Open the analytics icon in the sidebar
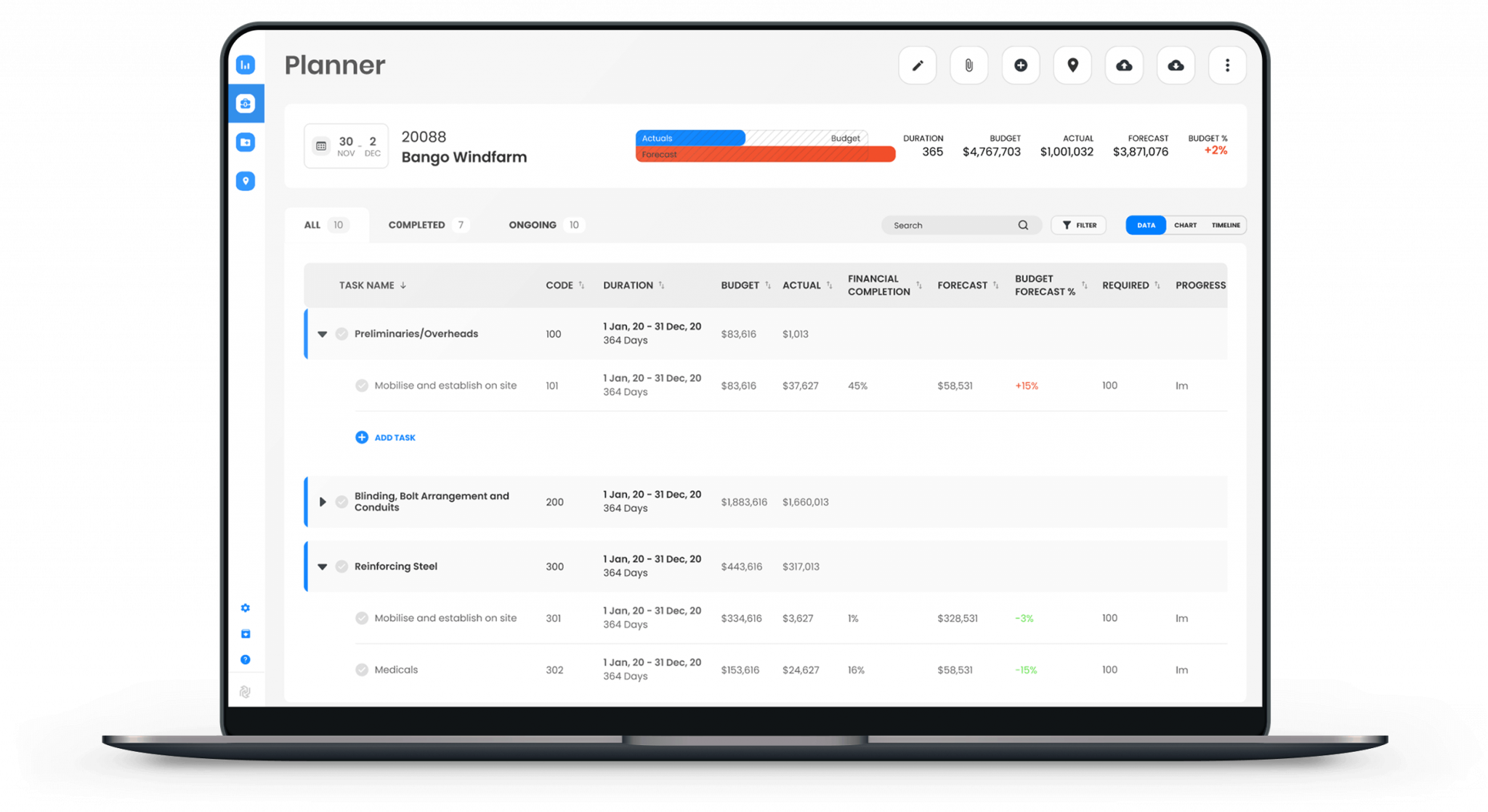Viewport: 1488px width, 812px height. point(246,65)
